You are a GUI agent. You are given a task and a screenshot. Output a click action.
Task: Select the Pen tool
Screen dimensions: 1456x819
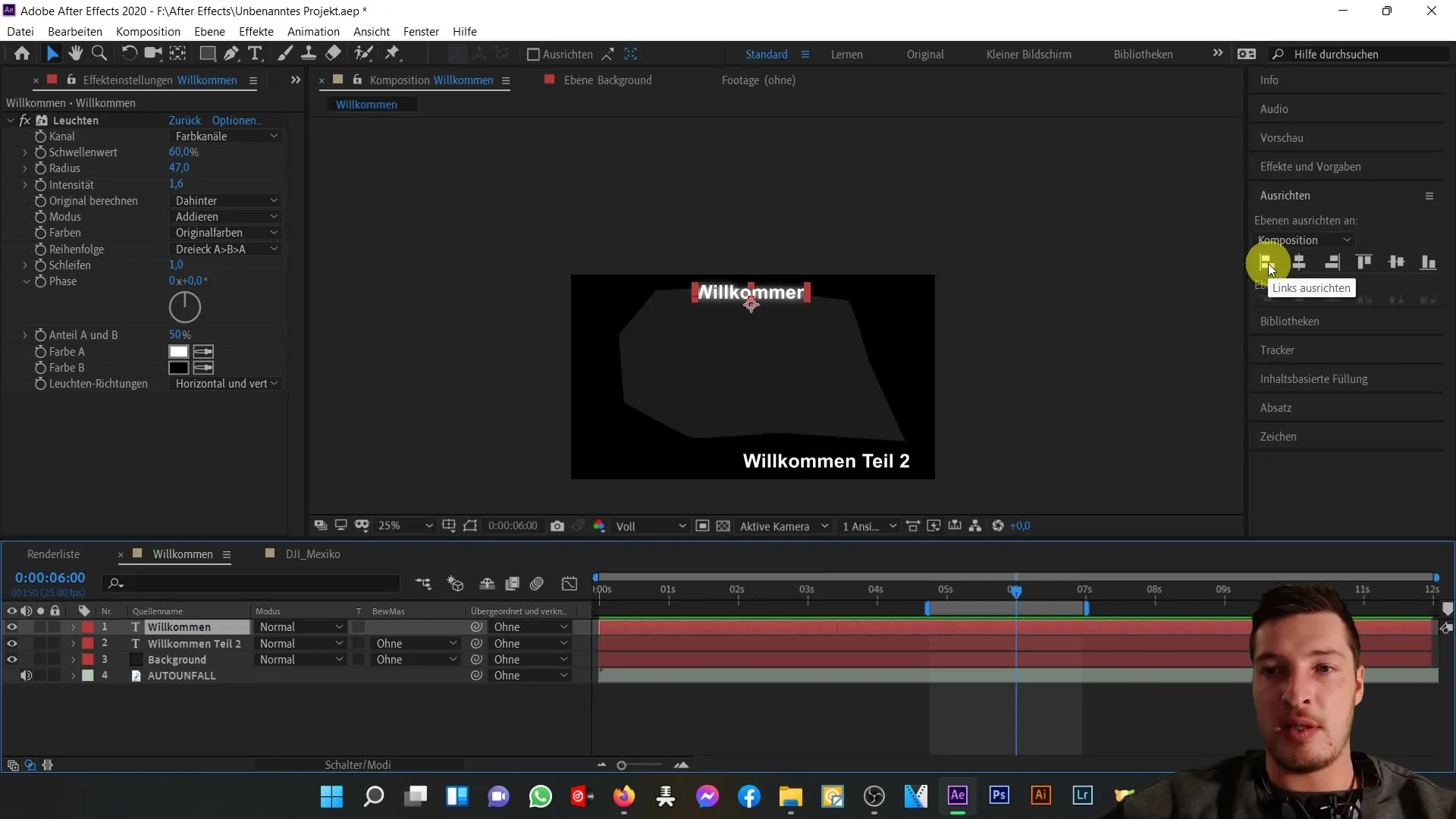[231, 54]
